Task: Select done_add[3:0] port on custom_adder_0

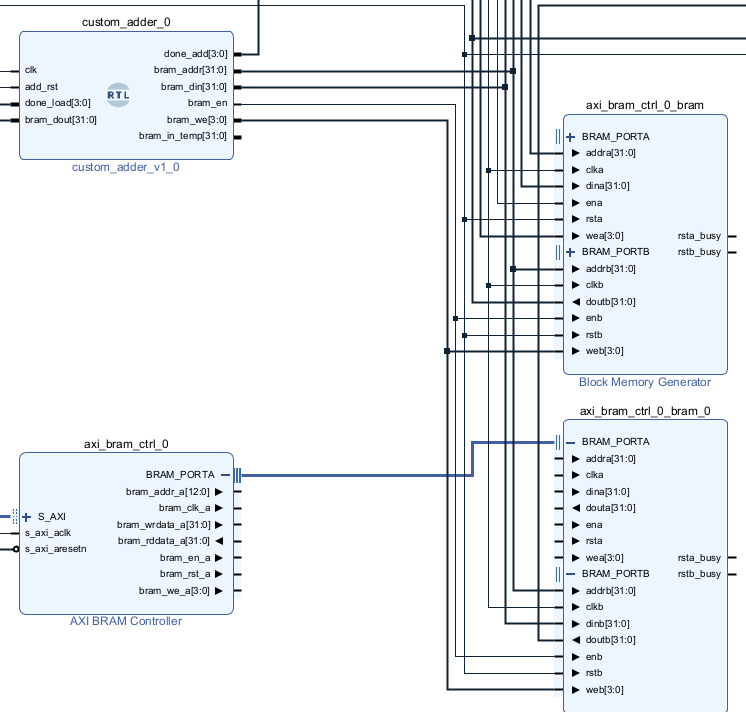Action: click(196, 54)
